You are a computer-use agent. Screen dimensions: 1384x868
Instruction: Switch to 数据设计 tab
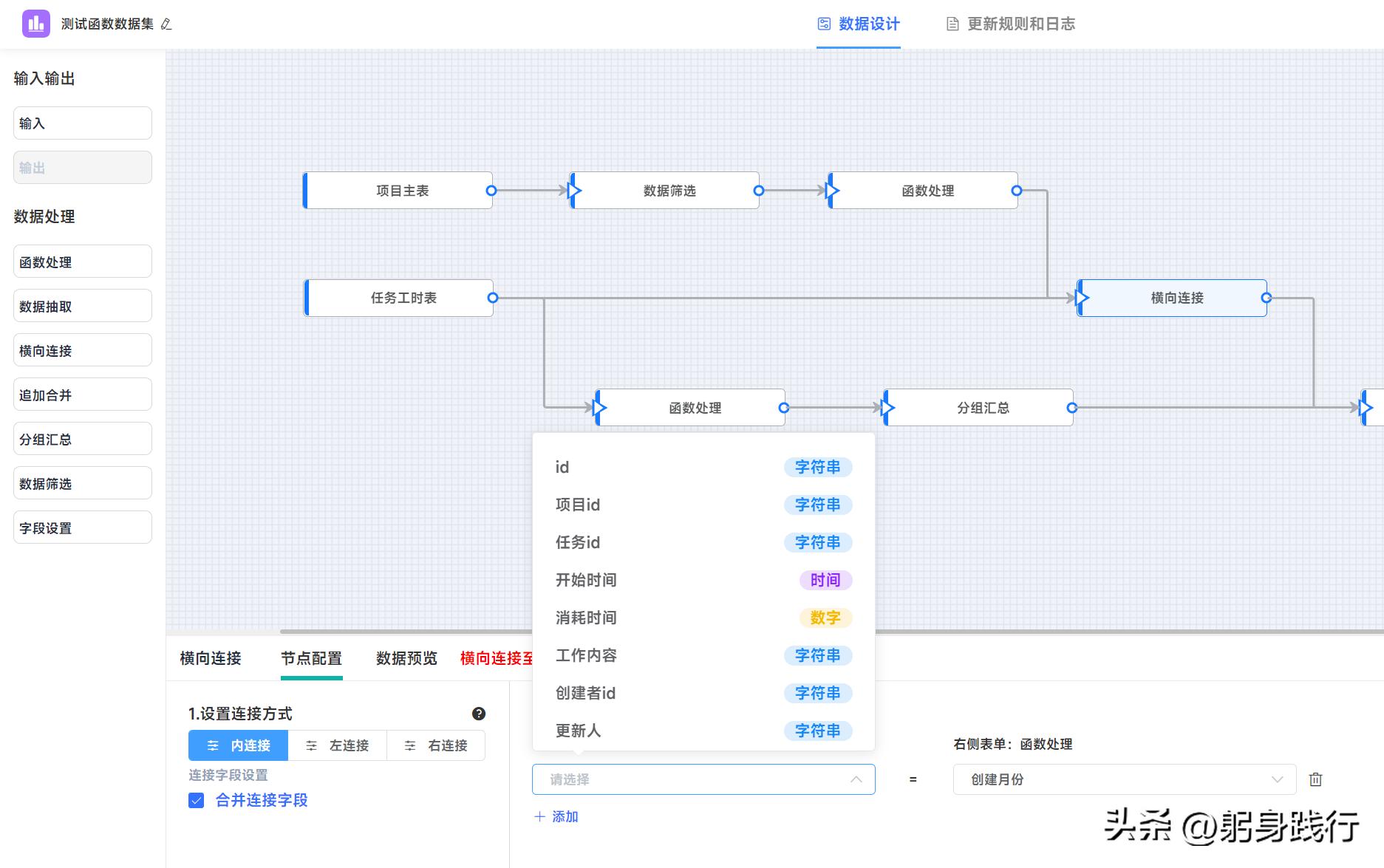(859, 24)
